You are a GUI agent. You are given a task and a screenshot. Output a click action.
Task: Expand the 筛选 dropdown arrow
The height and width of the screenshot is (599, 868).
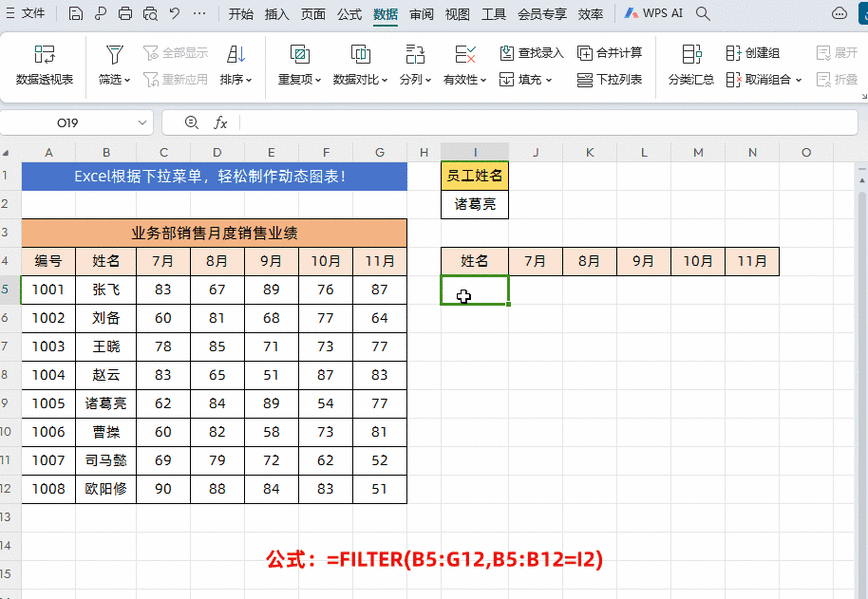click(x=127, y=80)
